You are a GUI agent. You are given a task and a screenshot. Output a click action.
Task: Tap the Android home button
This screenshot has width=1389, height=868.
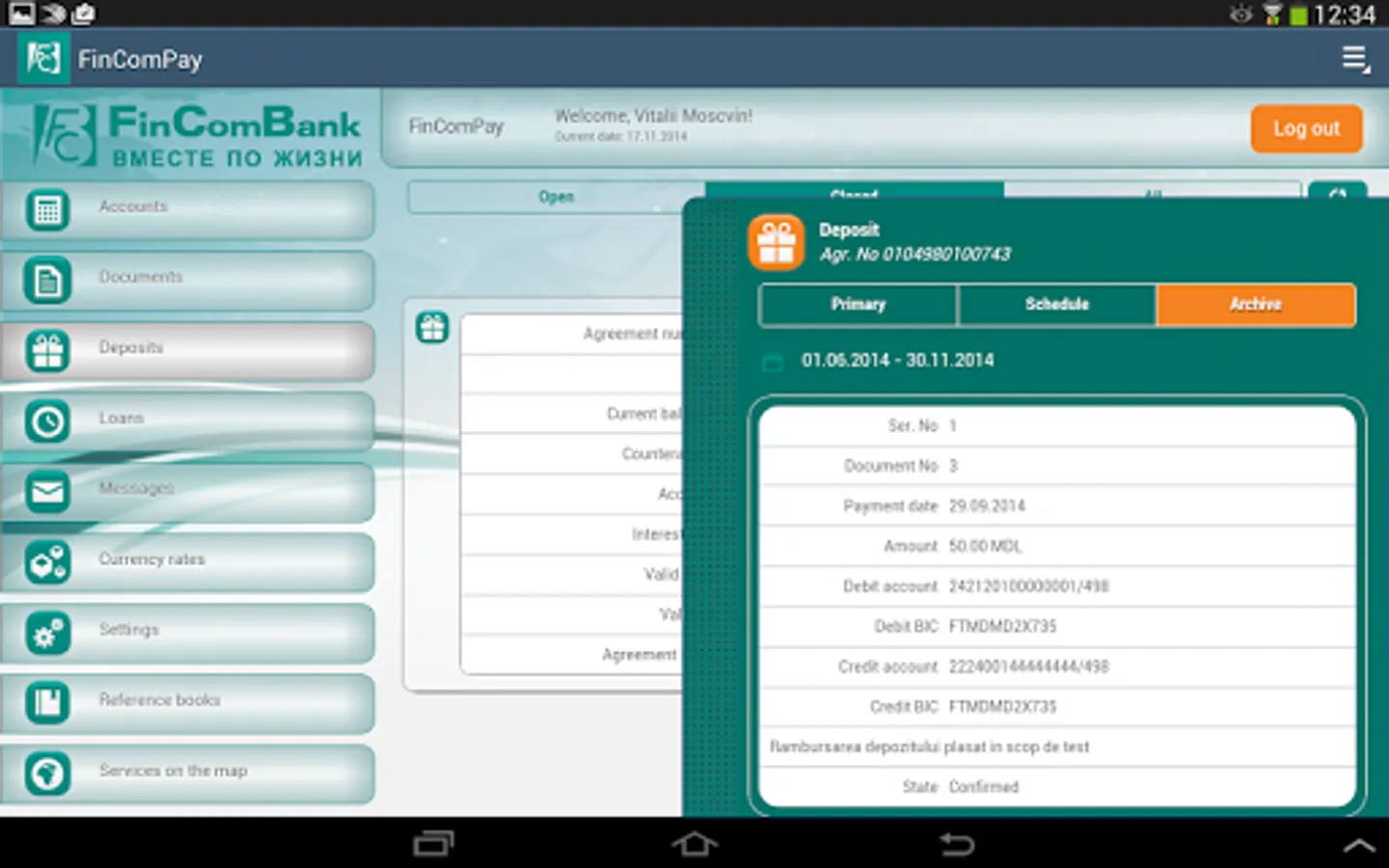click(x=694, y=844)
